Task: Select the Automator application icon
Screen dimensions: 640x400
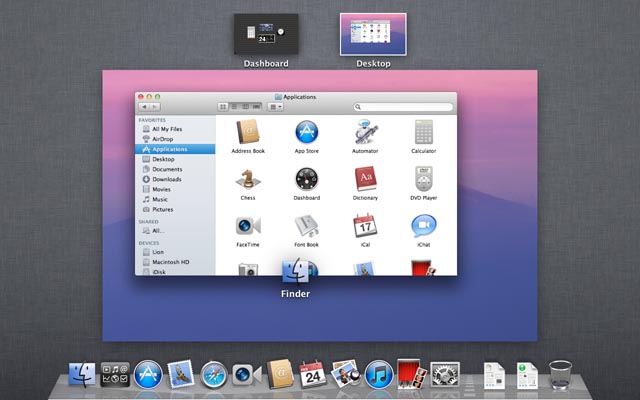Action: tap(365, 131)
